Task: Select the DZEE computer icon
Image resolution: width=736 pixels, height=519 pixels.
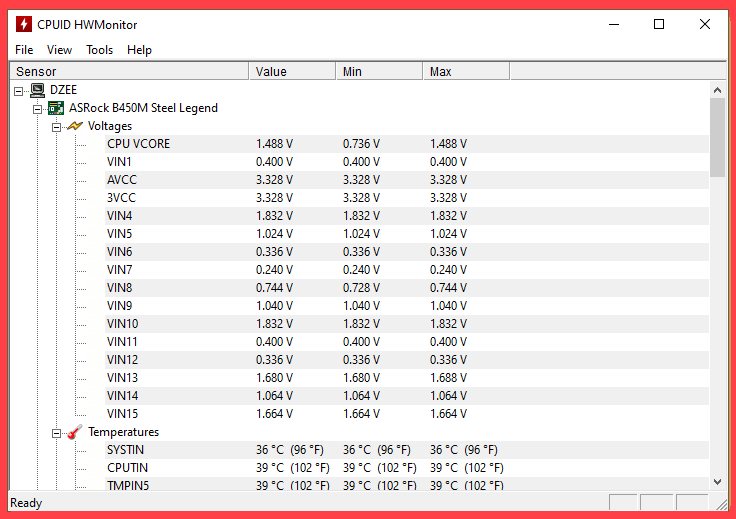Action: tap(37, 90)
